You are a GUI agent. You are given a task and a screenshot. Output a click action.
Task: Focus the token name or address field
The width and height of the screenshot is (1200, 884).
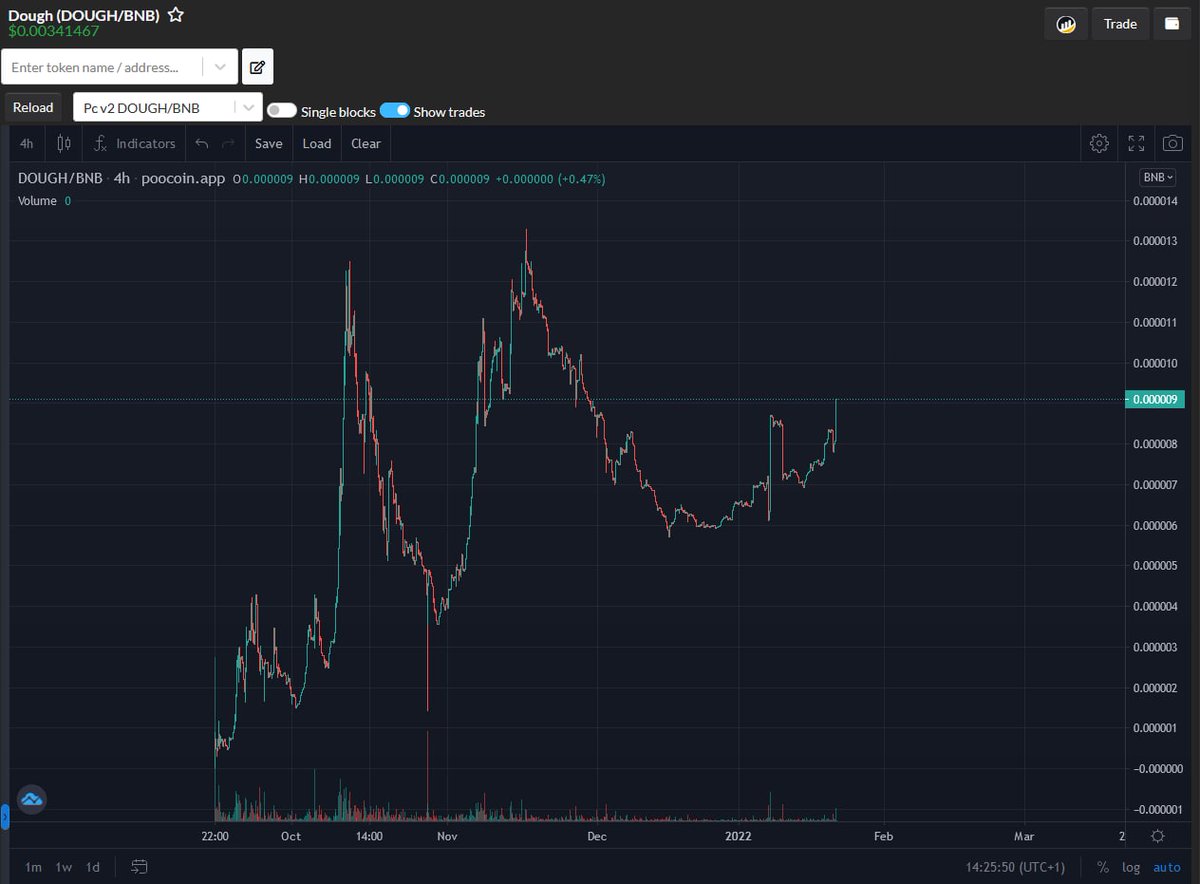[104, 67]
